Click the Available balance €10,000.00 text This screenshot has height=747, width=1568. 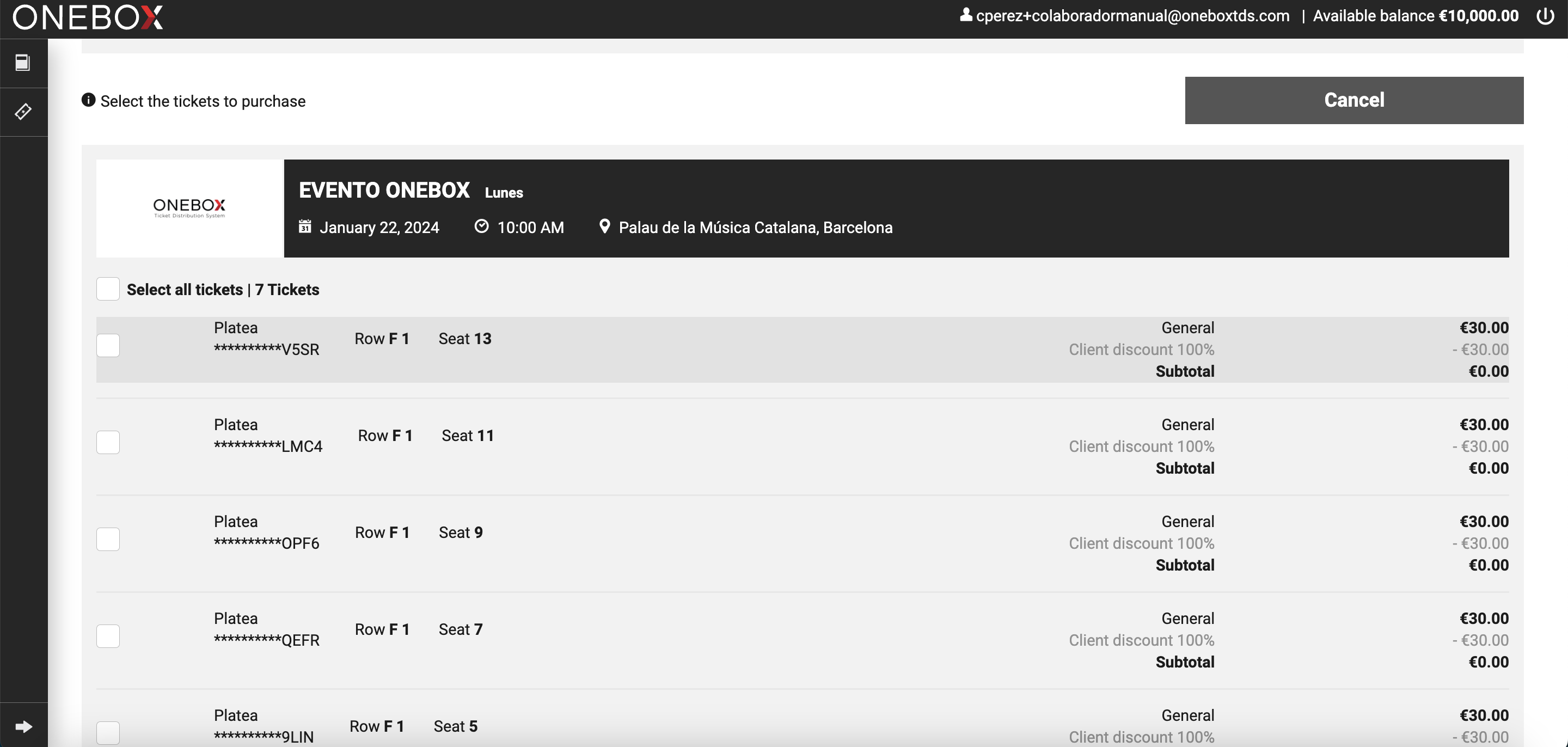pyautogui.click(x=1415, y=16)
